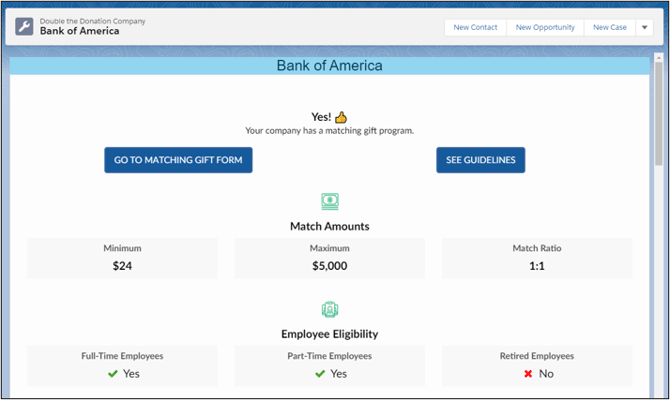The image size is (670, 400).
Task: Click the Maximum label
Action: point(329,248)
